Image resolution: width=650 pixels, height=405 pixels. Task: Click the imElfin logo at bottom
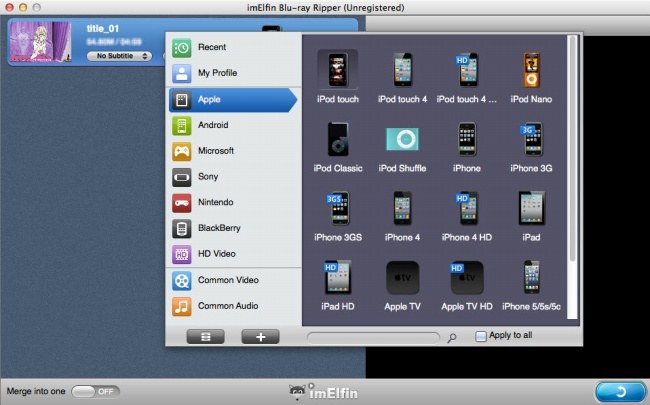[x=323, y=392]
